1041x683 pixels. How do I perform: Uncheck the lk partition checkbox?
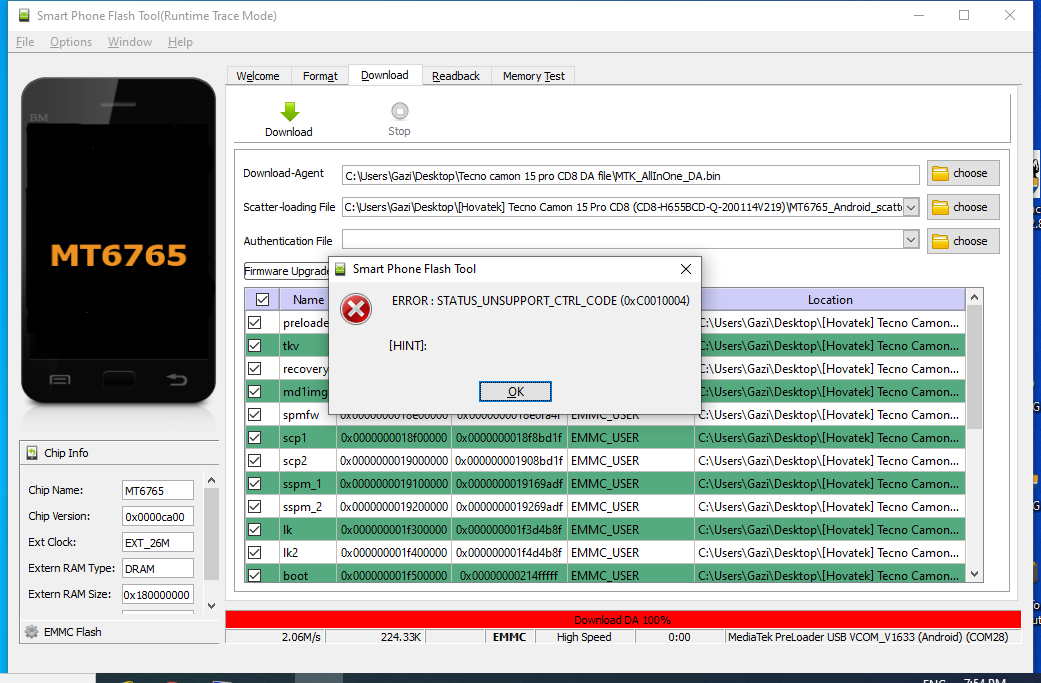(x=254, y=530)
